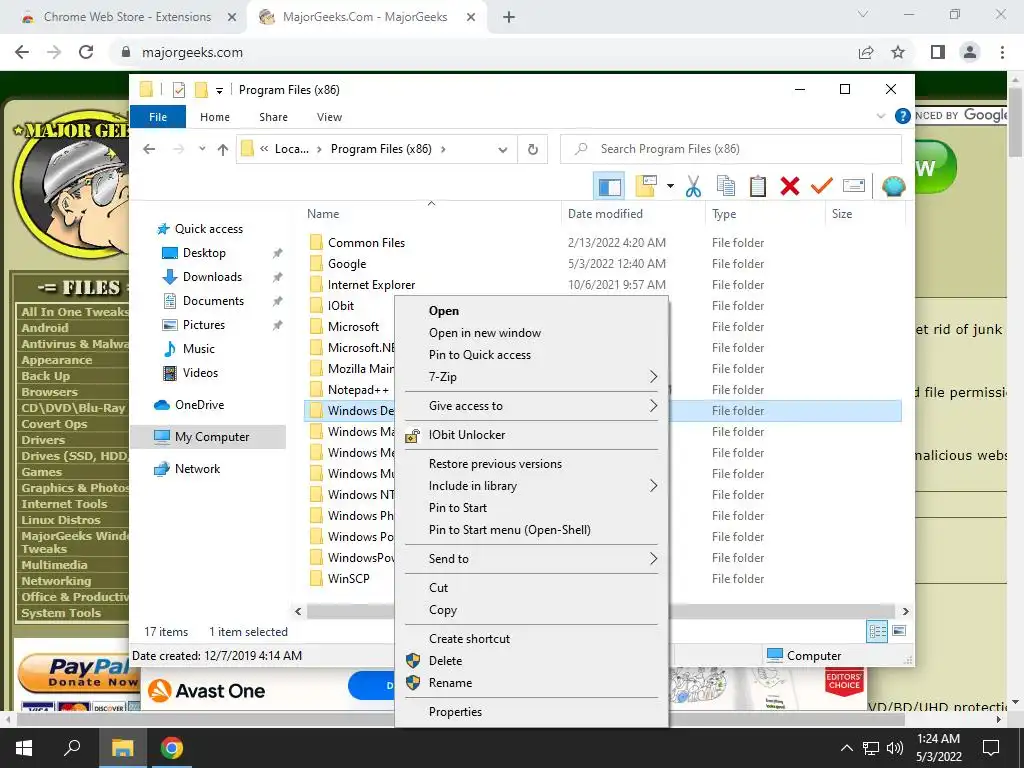Expand the Send to submenu
This screenshot has height=768, width=1024.
tap(532, 559)
